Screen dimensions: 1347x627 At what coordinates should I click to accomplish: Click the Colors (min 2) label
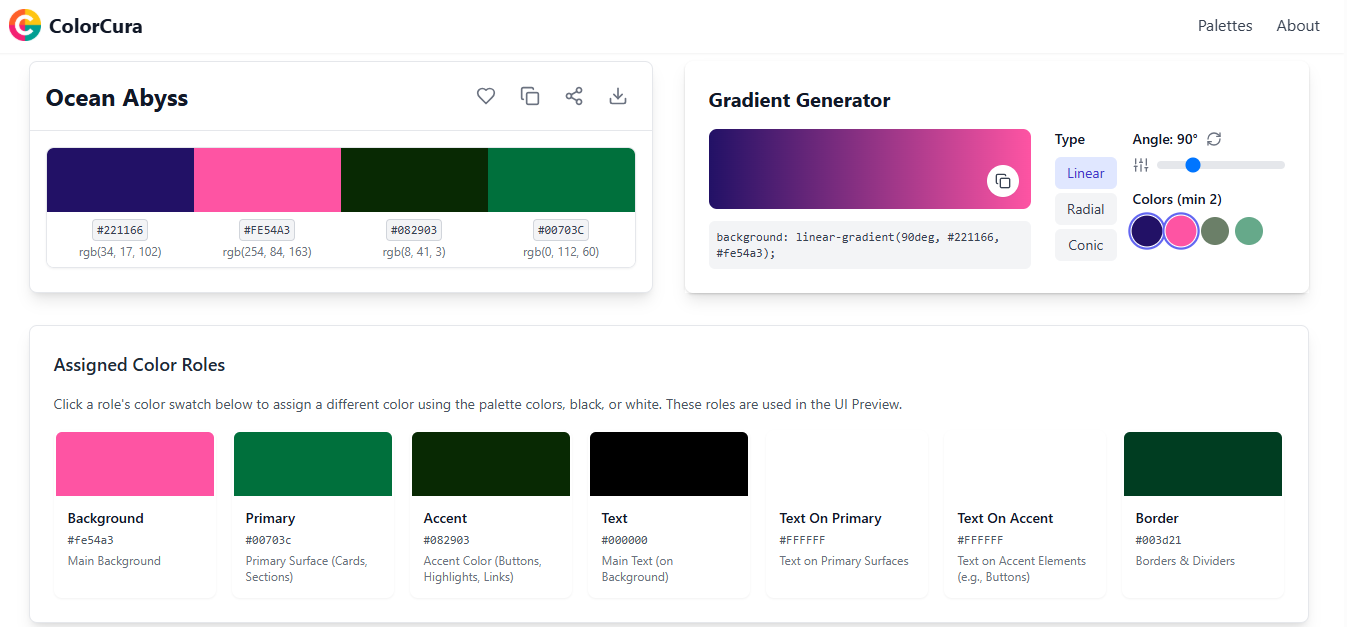click(1177, 199)
